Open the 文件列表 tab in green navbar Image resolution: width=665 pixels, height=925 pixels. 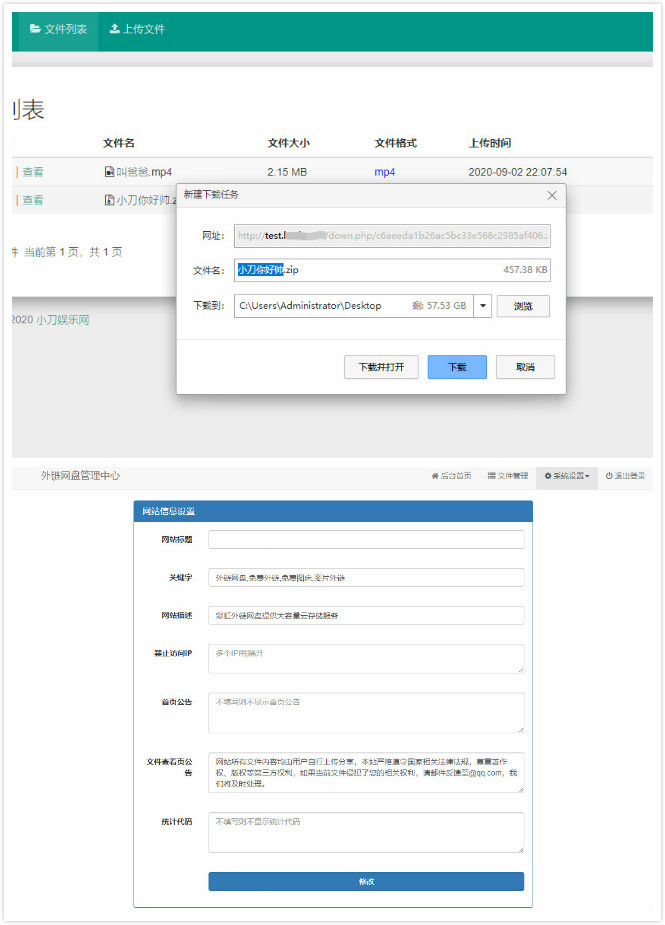[x=58, y=29]
